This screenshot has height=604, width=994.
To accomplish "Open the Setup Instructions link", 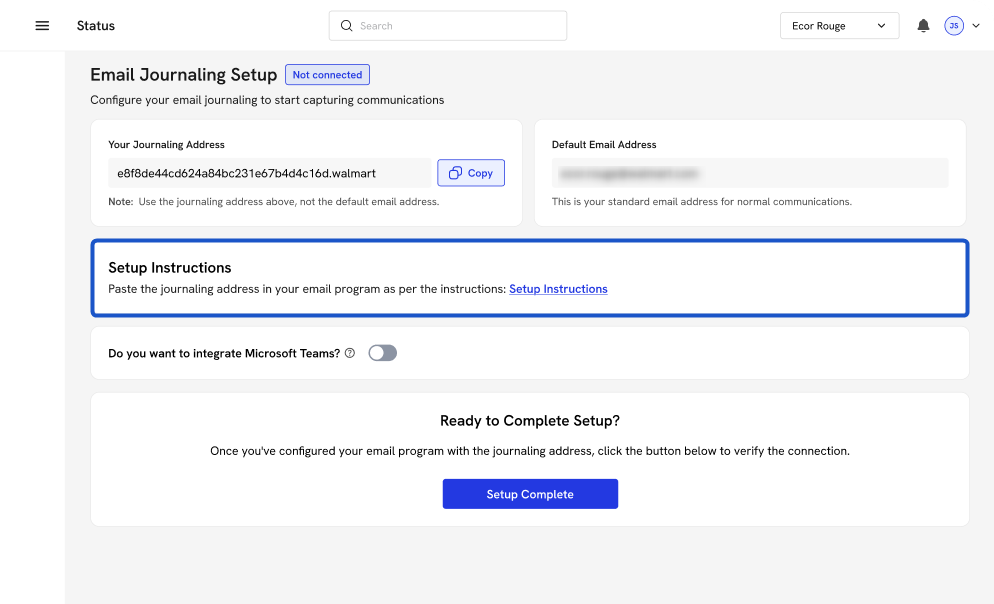I will pyautogui.click(x=558, y=289).
